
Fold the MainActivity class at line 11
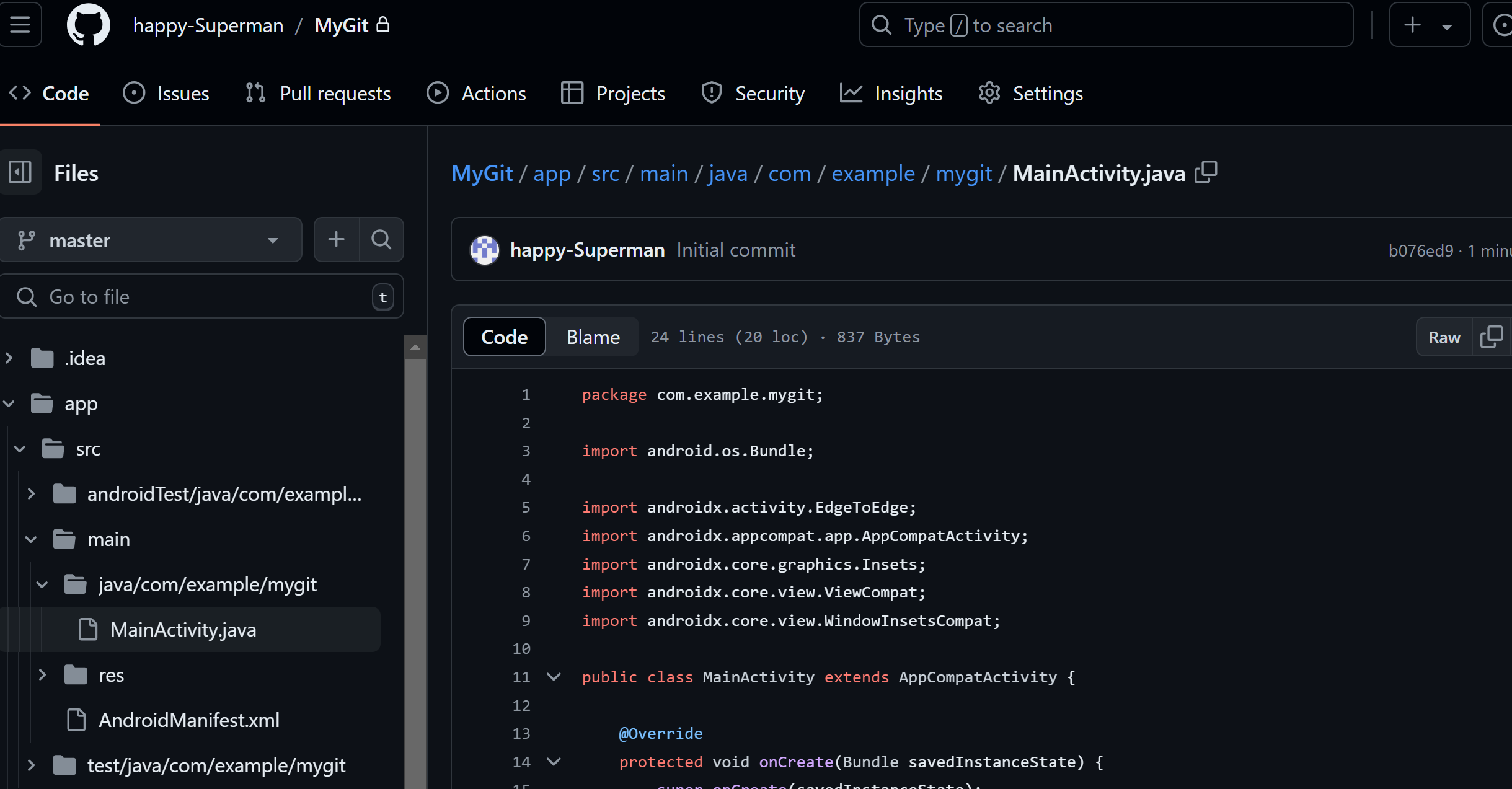[554, 677]
